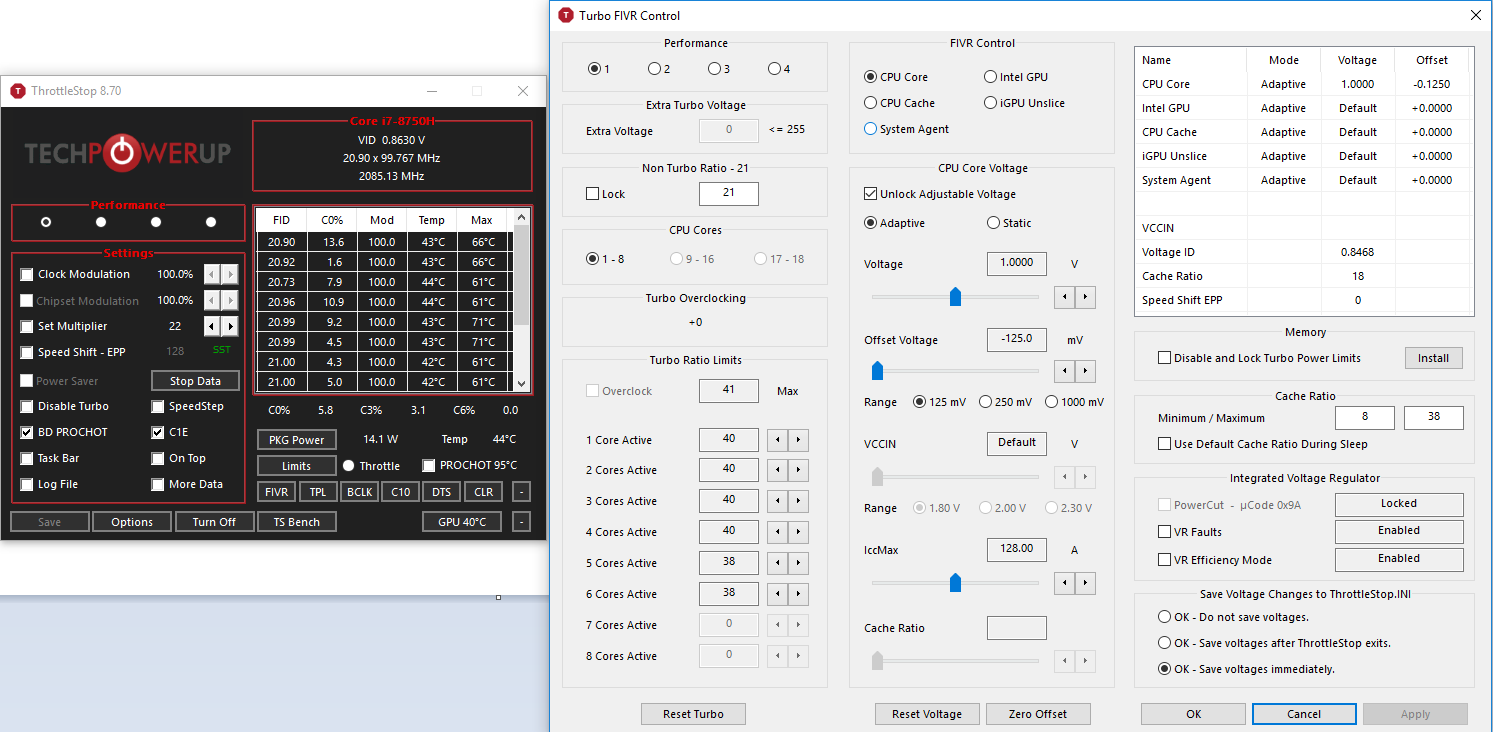
Task: Choose OK - Do not save voltages
Action: (x=1164, y=617)
